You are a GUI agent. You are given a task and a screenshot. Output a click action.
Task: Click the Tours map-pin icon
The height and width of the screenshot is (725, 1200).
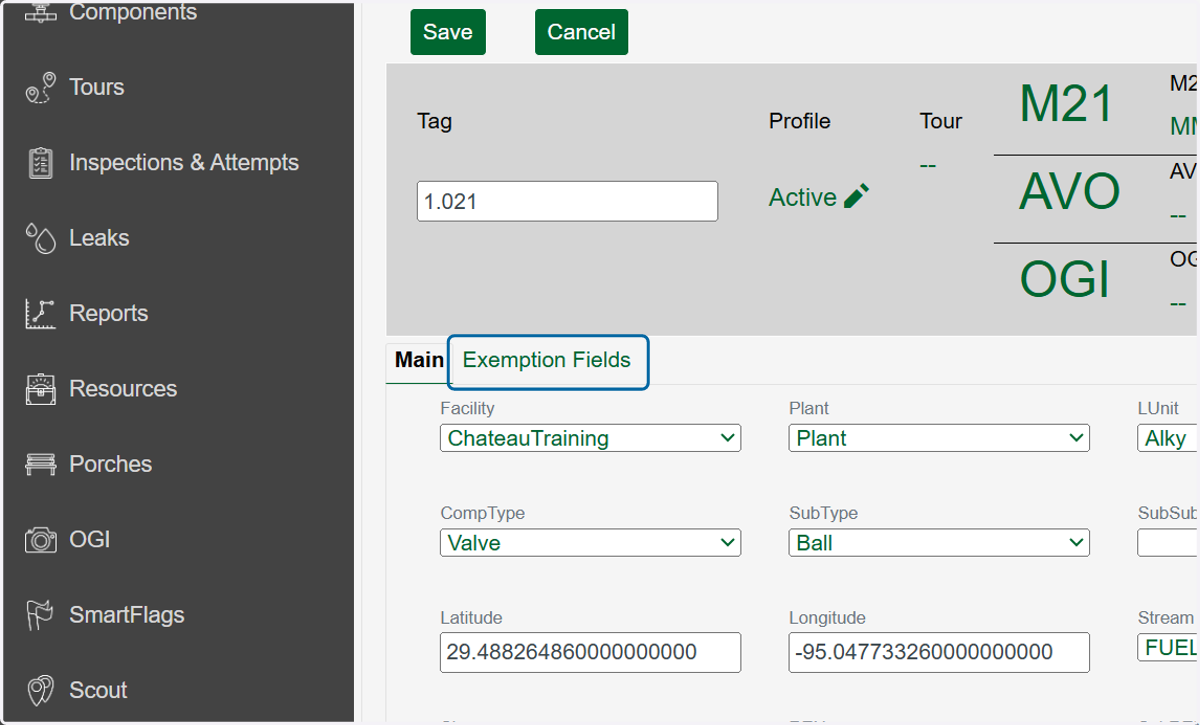tap(40, 88)
